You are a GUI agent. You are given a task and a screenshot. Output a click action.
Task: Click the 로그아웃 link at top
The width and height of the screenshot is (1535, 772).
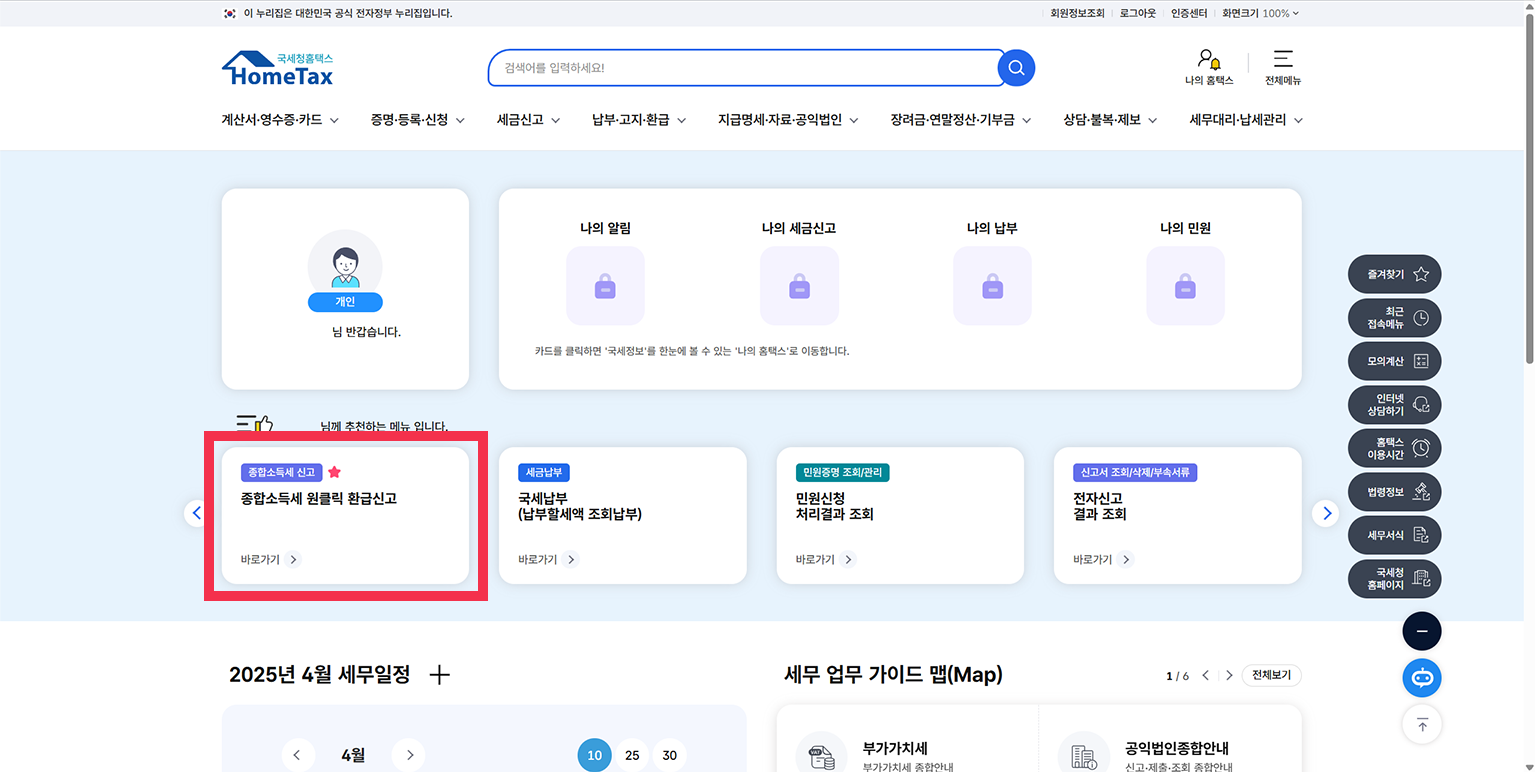[1137, 13]
